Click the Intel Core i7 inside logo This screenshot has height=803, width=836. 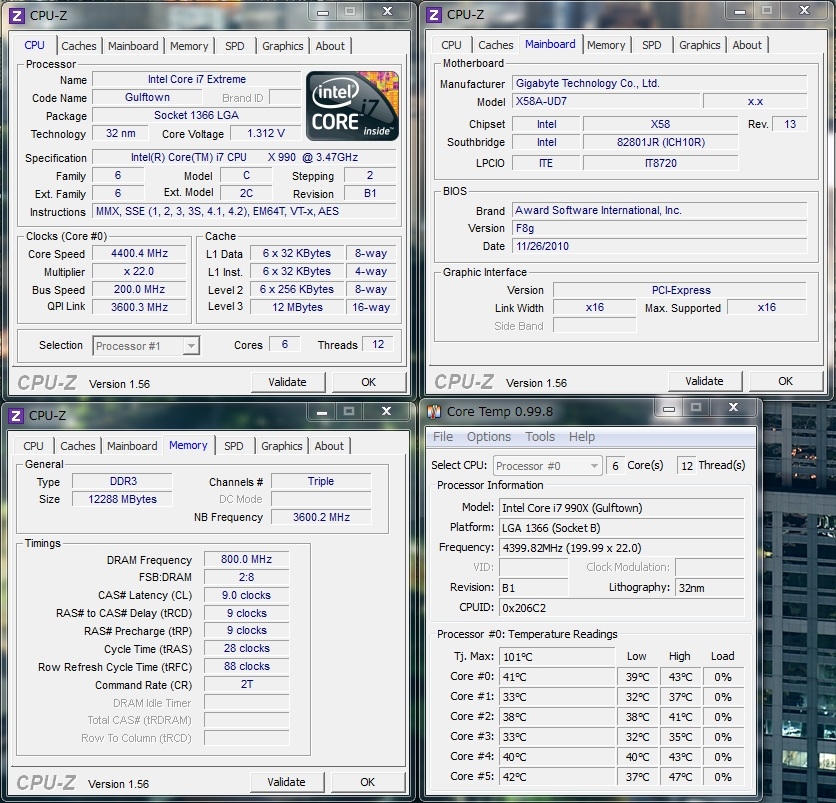[x=352, y=104]
